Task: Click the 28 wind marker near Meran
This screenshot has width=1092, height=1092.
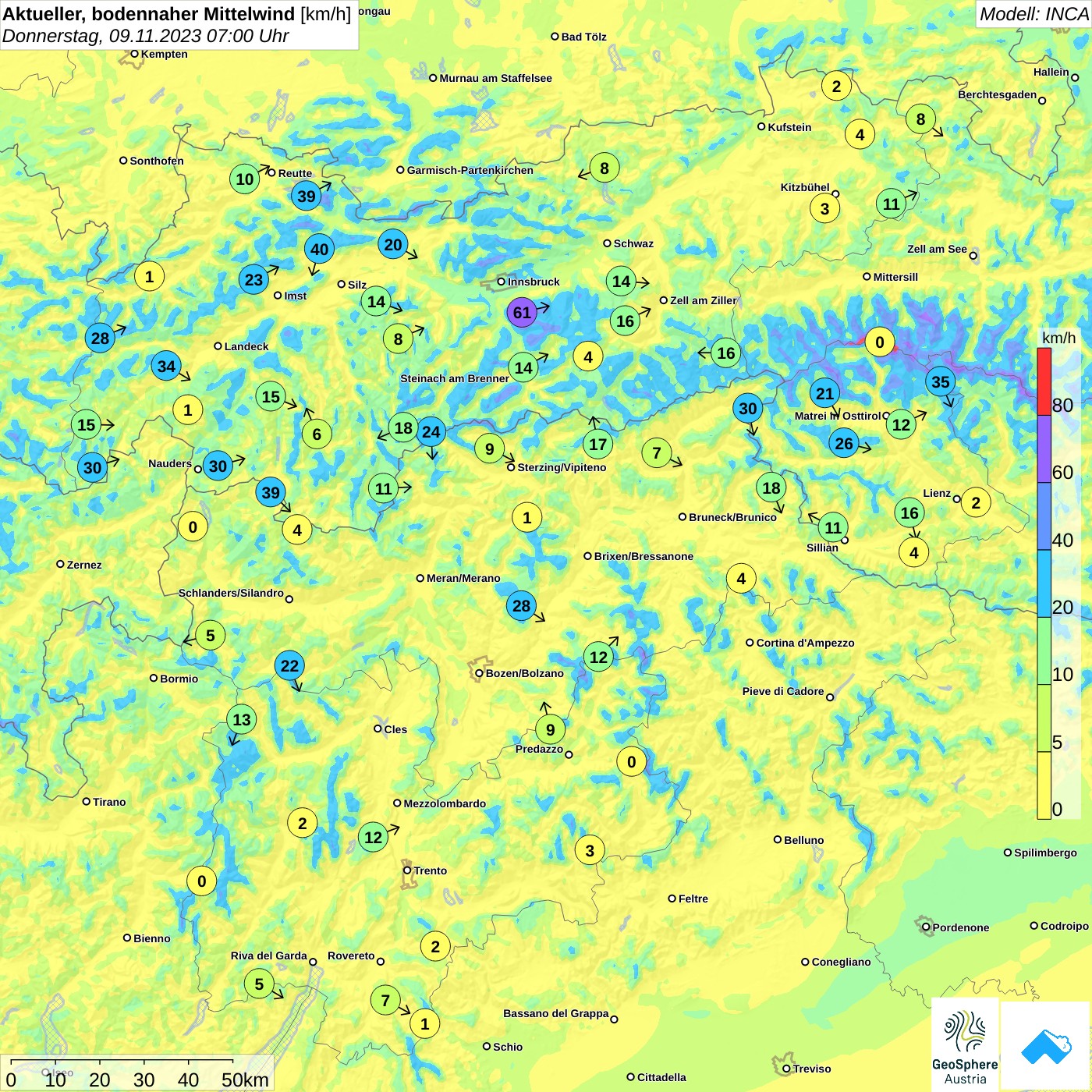Action: pos(521,606)
